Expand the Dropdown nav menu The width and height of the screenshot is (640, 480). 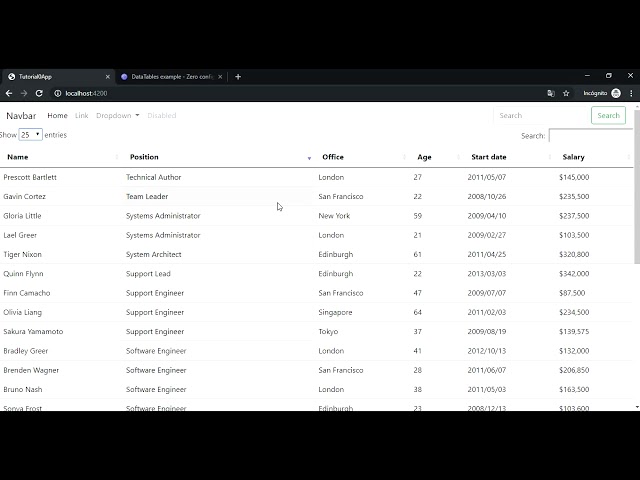click(118, 116)
